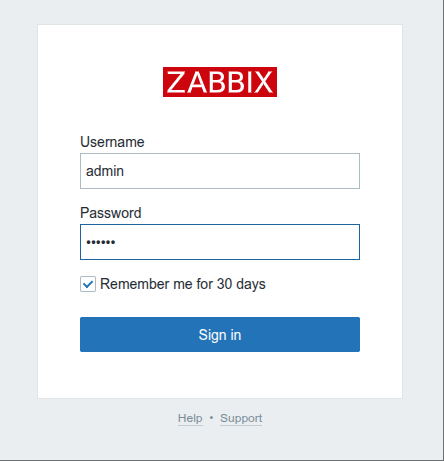Click the Username label above the field

[112, 142]
